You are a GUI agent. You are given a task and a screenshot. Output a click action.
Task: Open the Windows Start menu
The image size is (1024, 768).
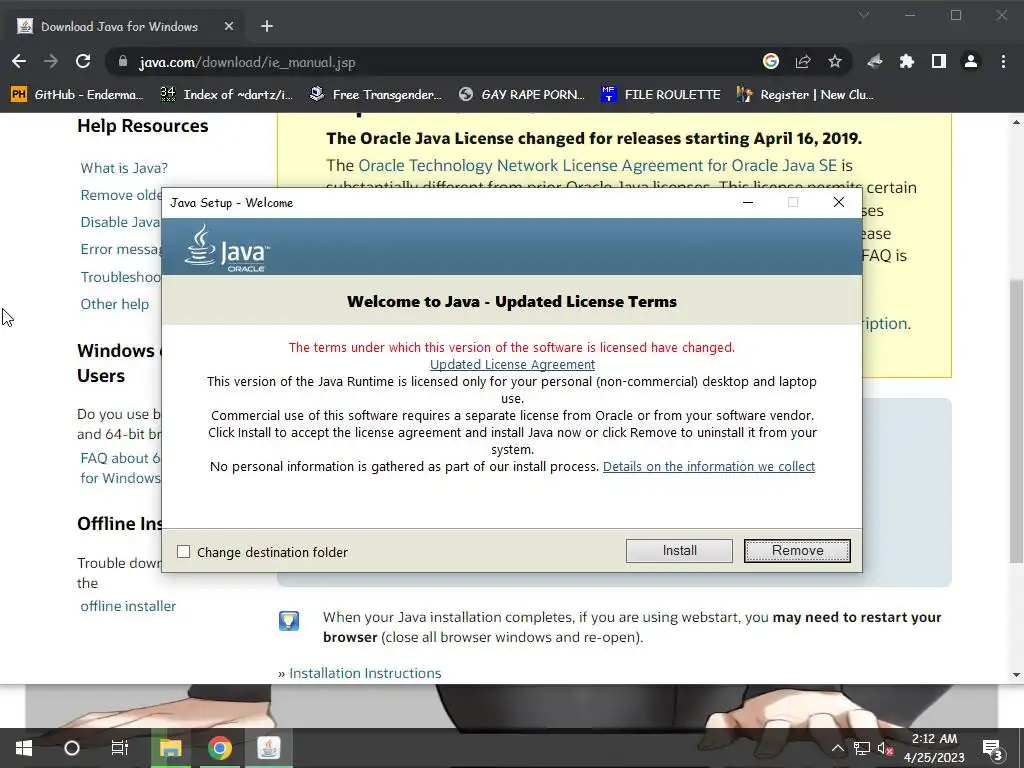[24, 748]
